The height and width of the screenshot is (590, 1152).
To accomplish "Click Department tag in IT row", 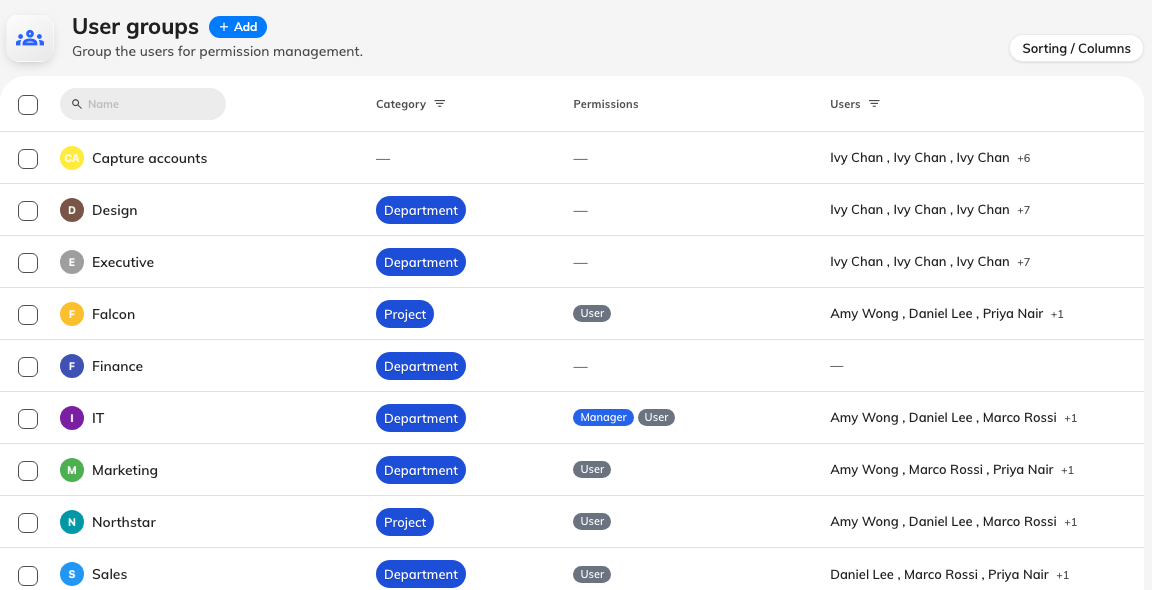I will point(421,418).
